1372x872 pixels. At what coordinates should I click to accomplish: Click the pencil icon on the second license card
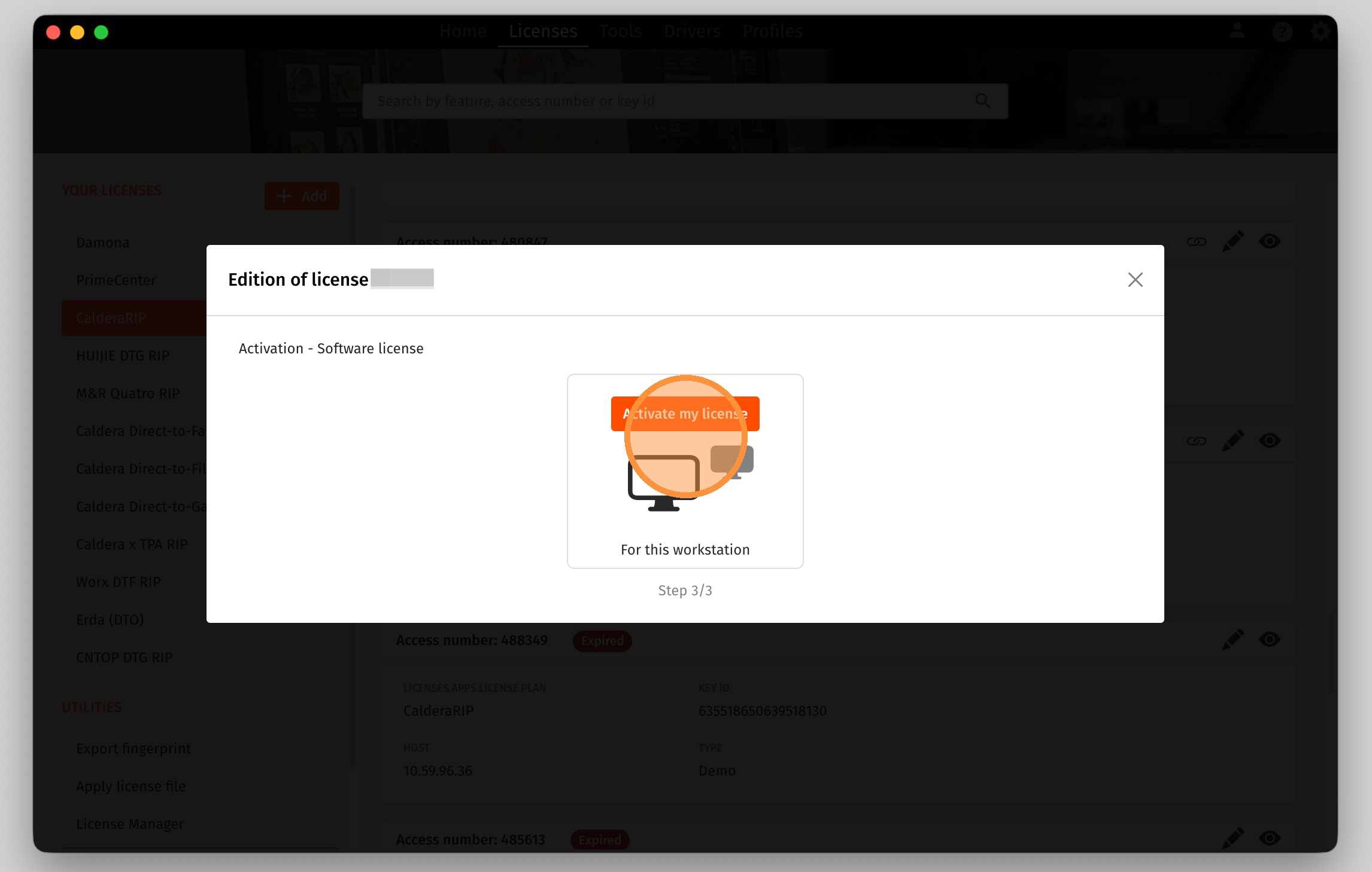click(1233, 441)
